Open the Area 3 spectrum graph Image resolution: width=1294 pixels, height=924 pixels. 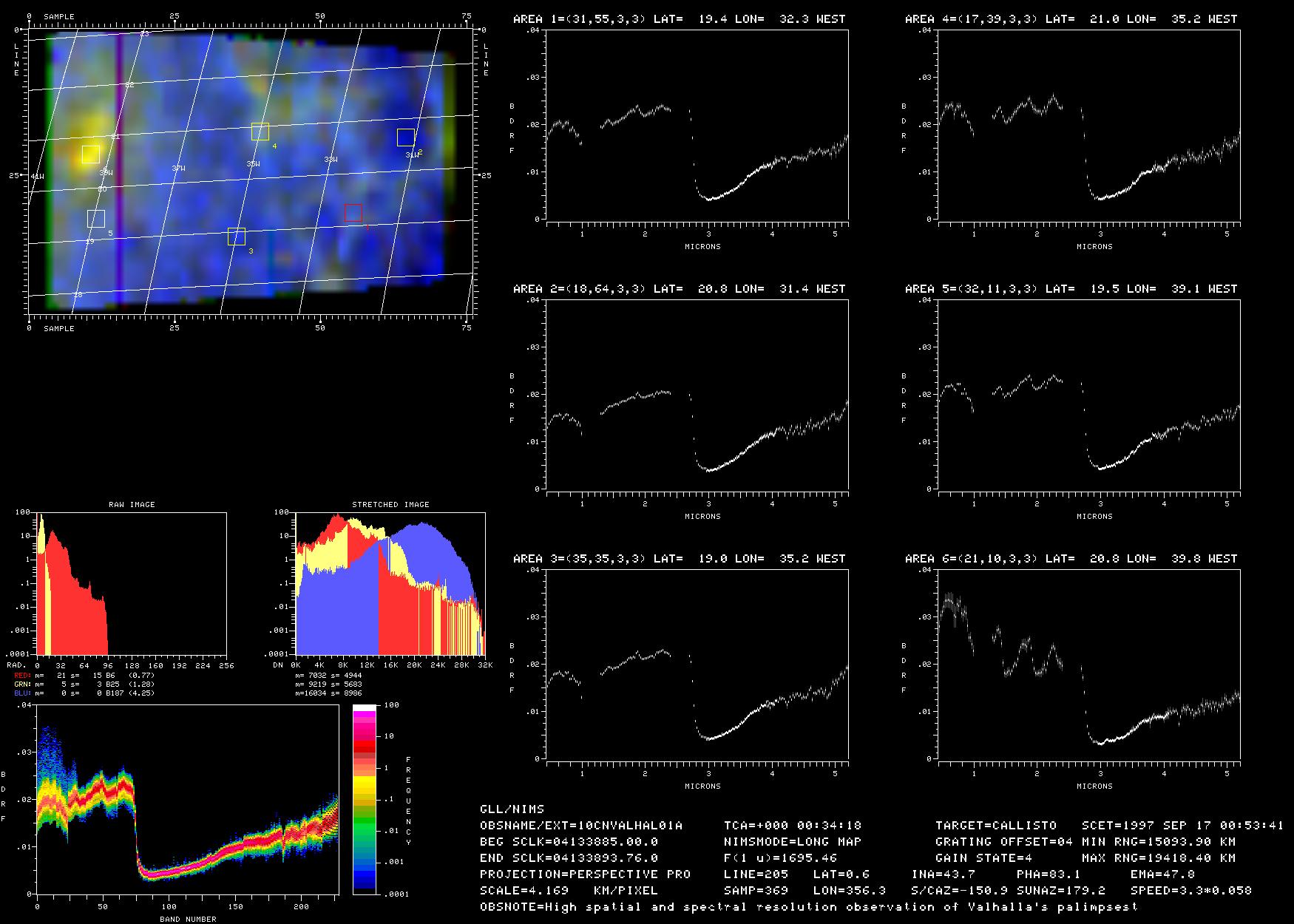pyautogui.click(x=697, y=665)
